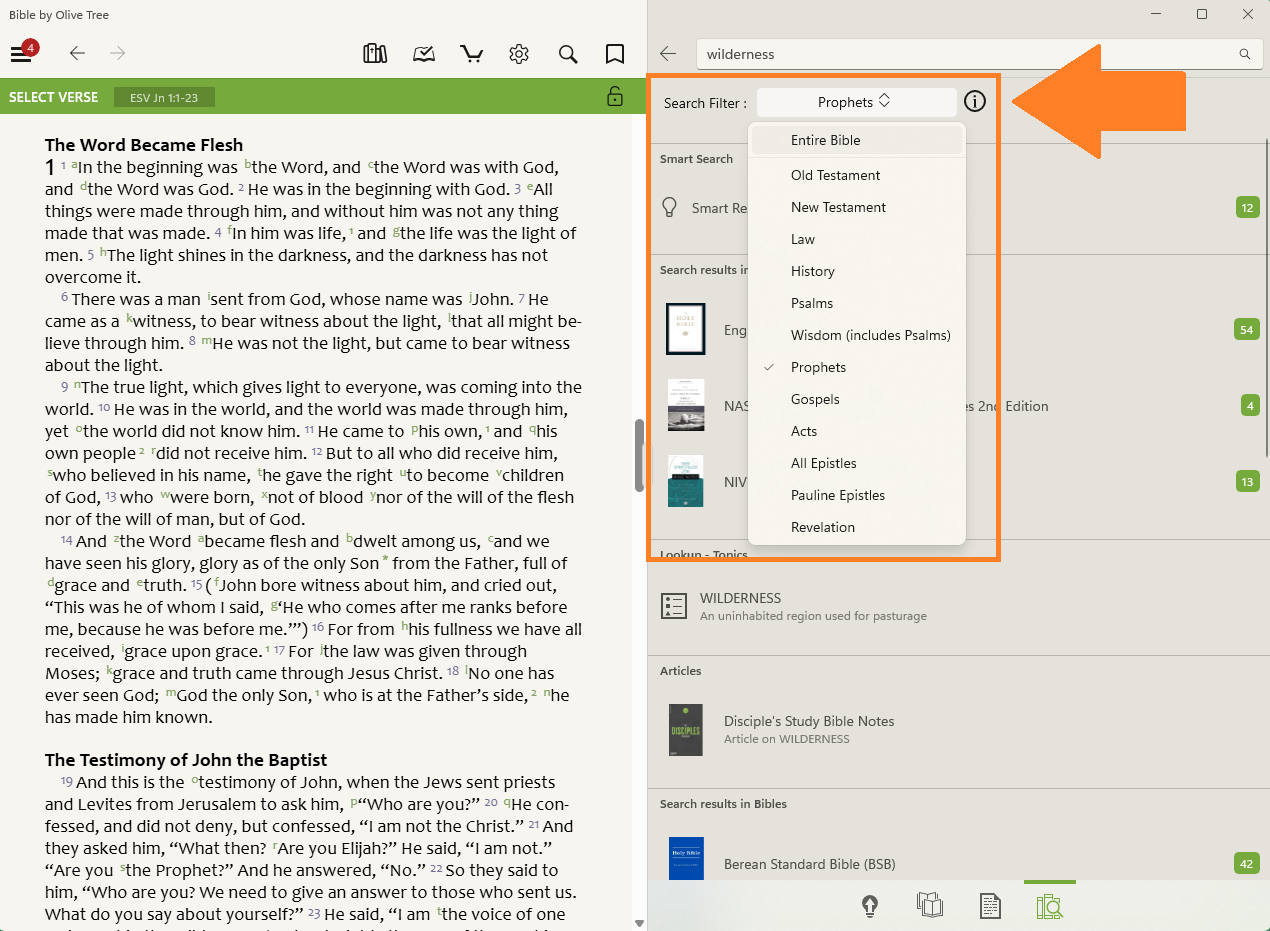Viewport: 1270px width, 931px height.
Task: Click Berean Standard Bible cover thumbnail
Action: pyautogui.click(x=686, y=859)
